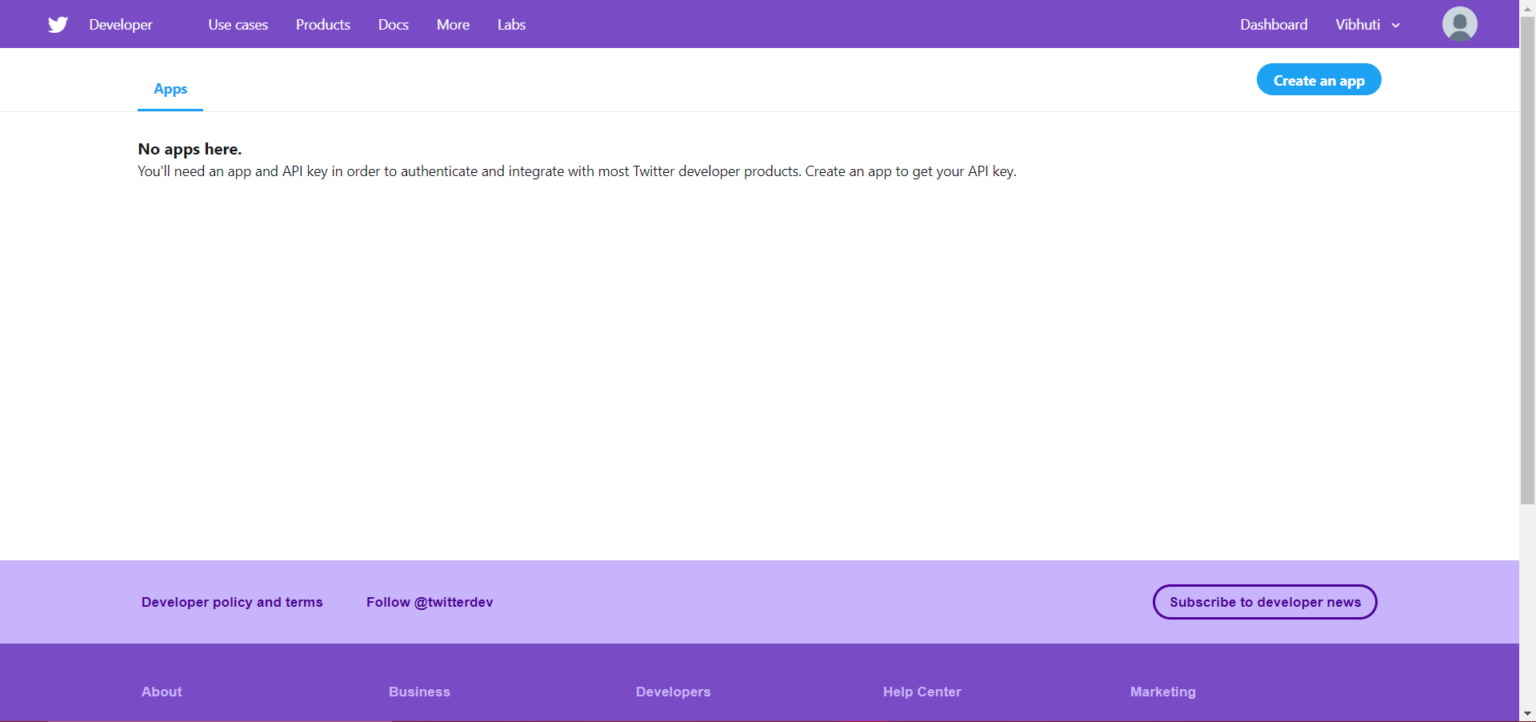Image resolution: width=1536 pixels, height=722 pixels.
Task: Click the Twitter bird logo
Action: coord(57,24)
